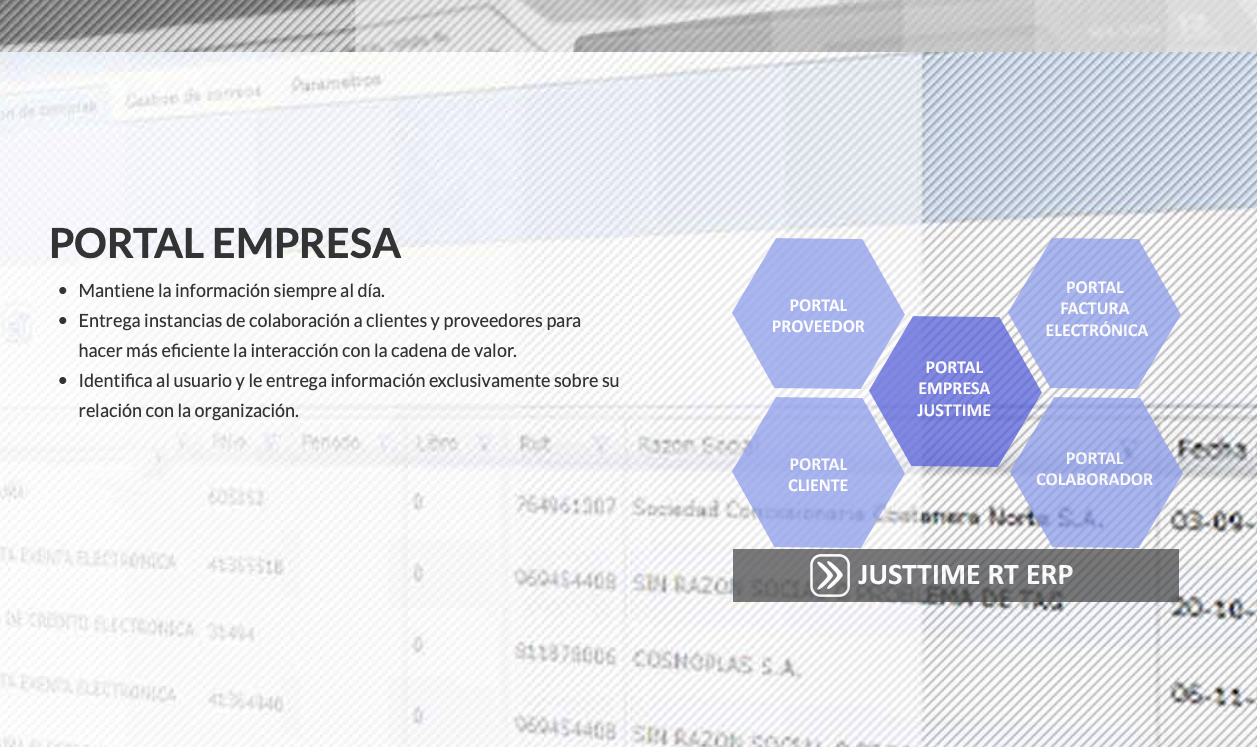Click the Razon Social column header
Viewport: 1257px width, 747px height.
tap(685, 444)
